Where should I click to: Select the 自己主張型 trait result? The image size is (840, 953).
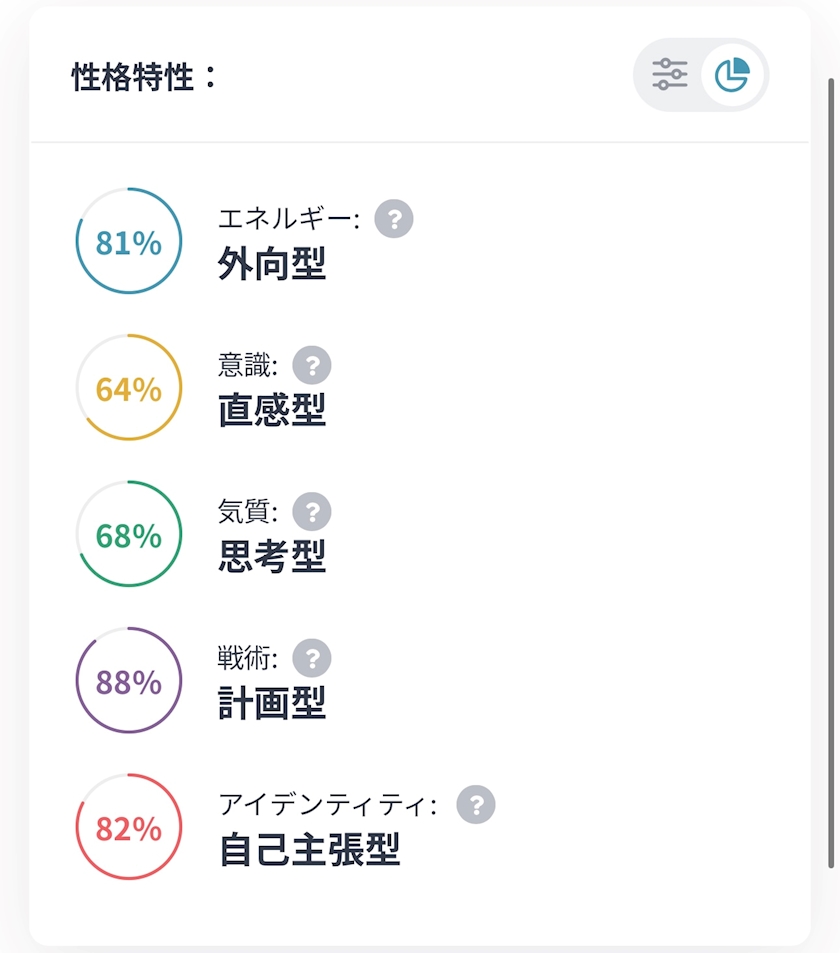click(309, 850)
